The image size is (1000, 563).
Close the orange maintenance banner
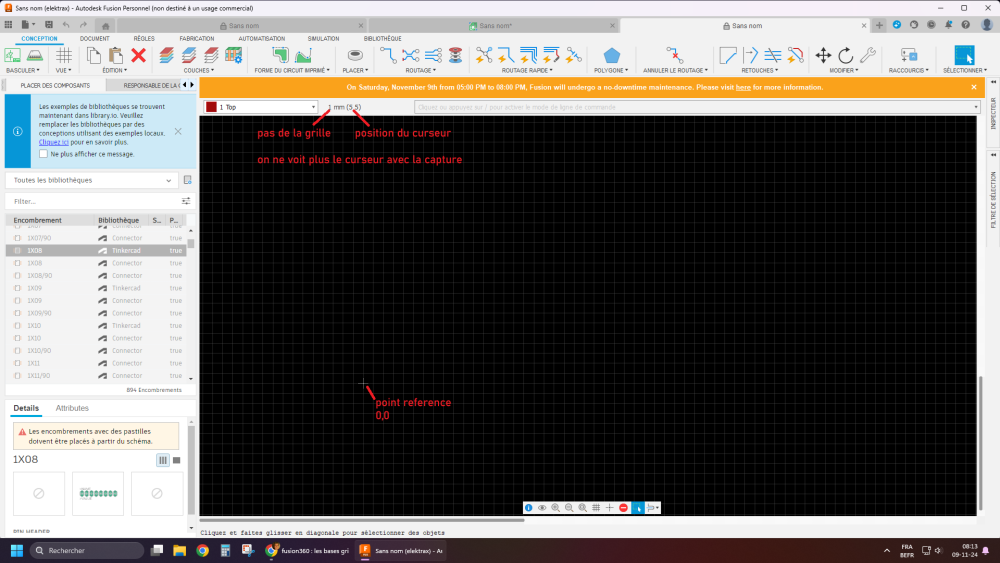click(974, 87)
